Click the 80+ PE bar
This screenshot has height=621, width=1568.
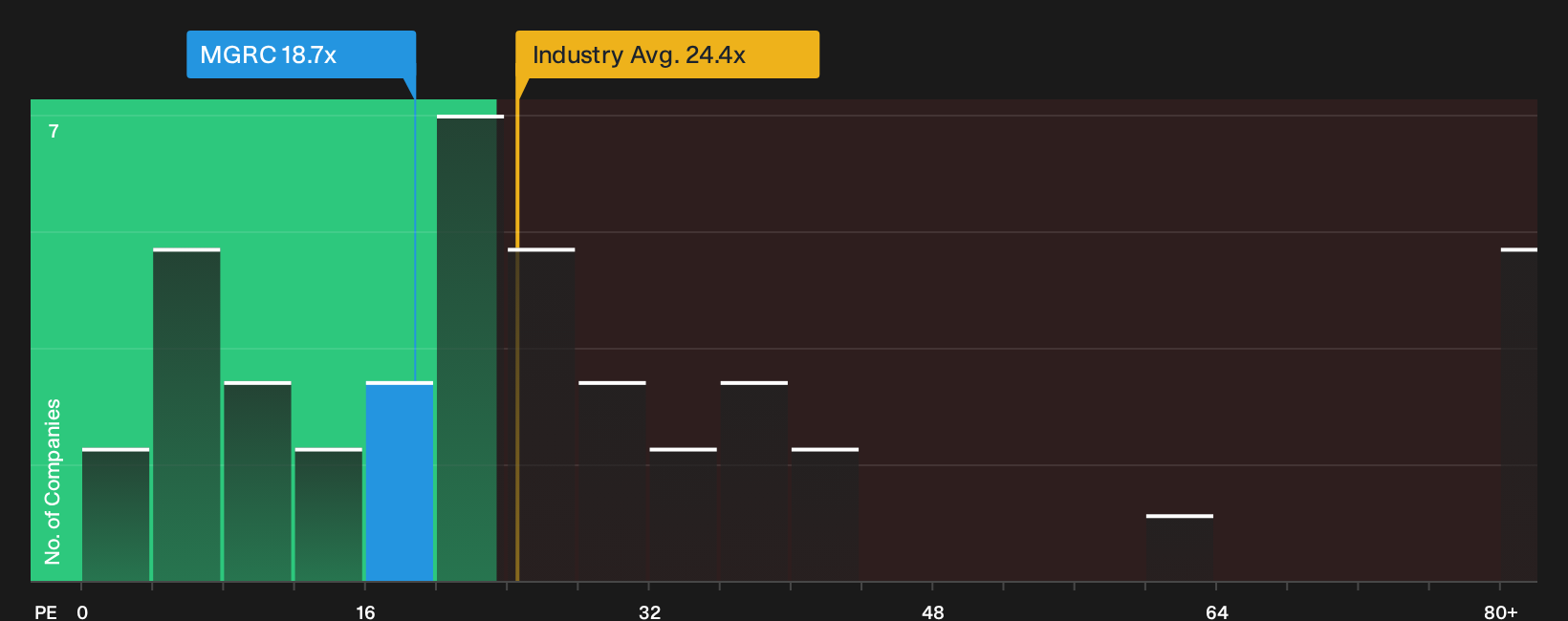point(1519,415)
